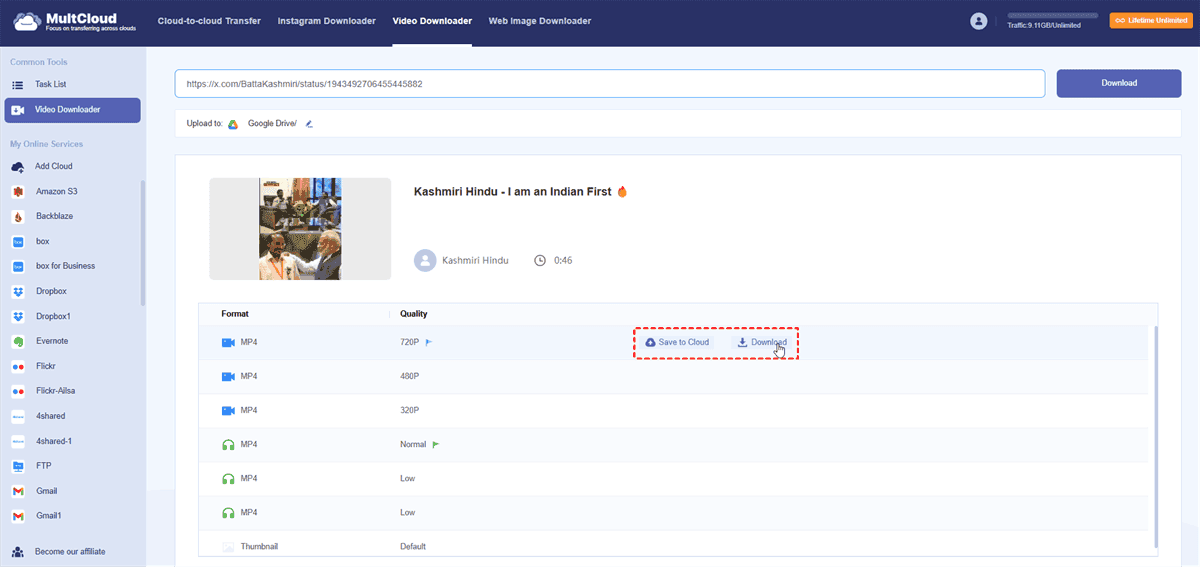This screenshot has width=1200, height=567.
Task: Select the MP4 480P format row
Action: click(x=410, y=376)
